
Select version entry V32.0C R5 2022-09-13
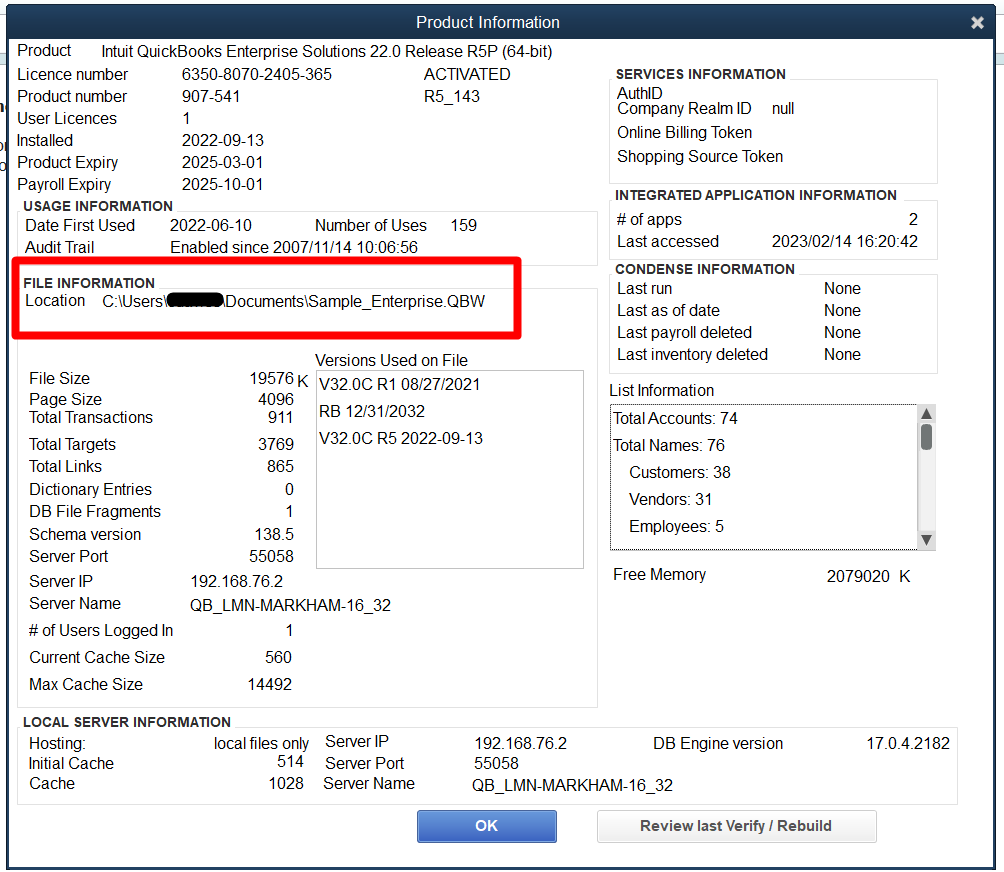401,439
